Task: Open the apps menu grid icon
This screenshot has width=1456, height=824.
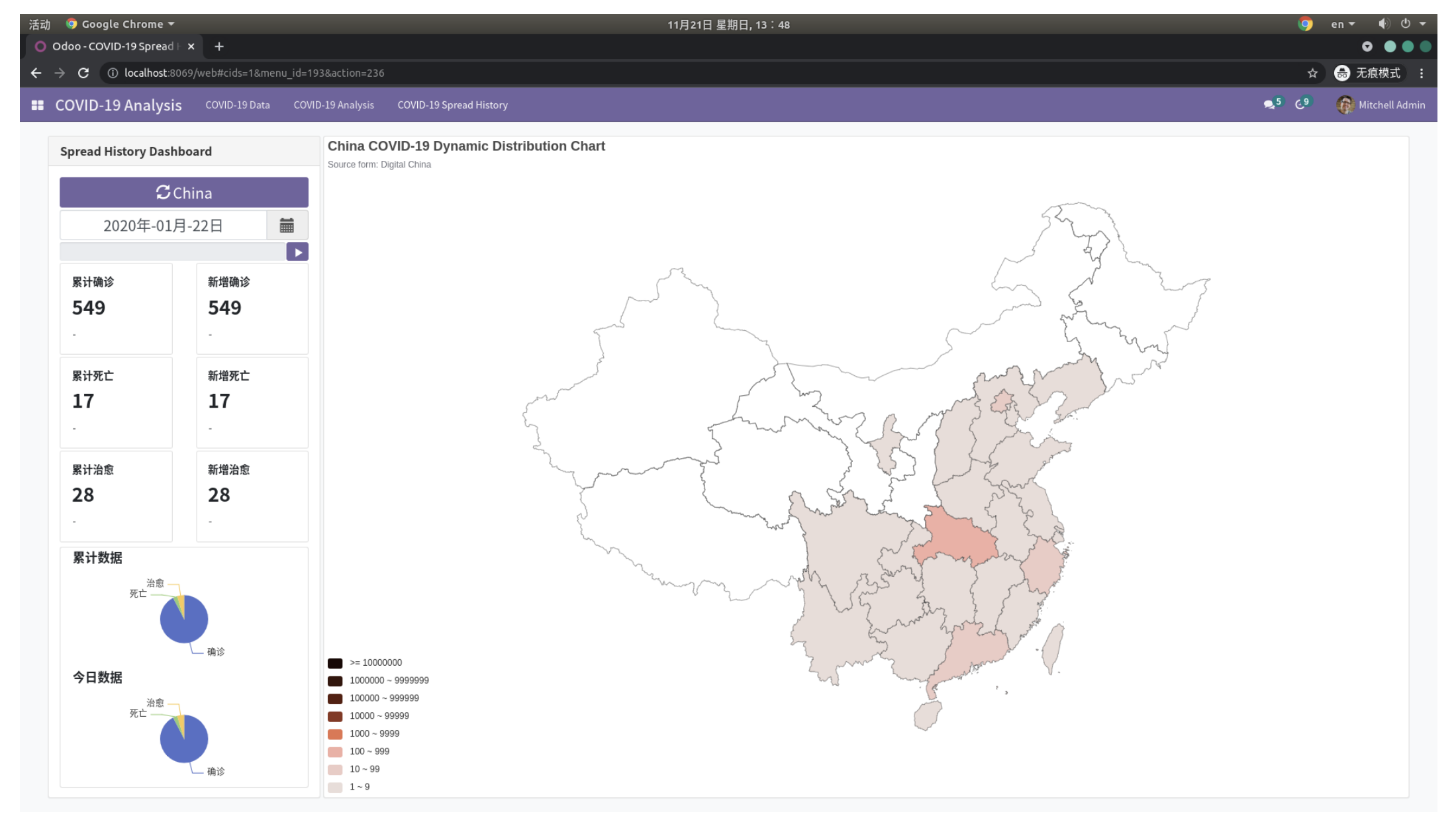Action: (x=37, y=105)
